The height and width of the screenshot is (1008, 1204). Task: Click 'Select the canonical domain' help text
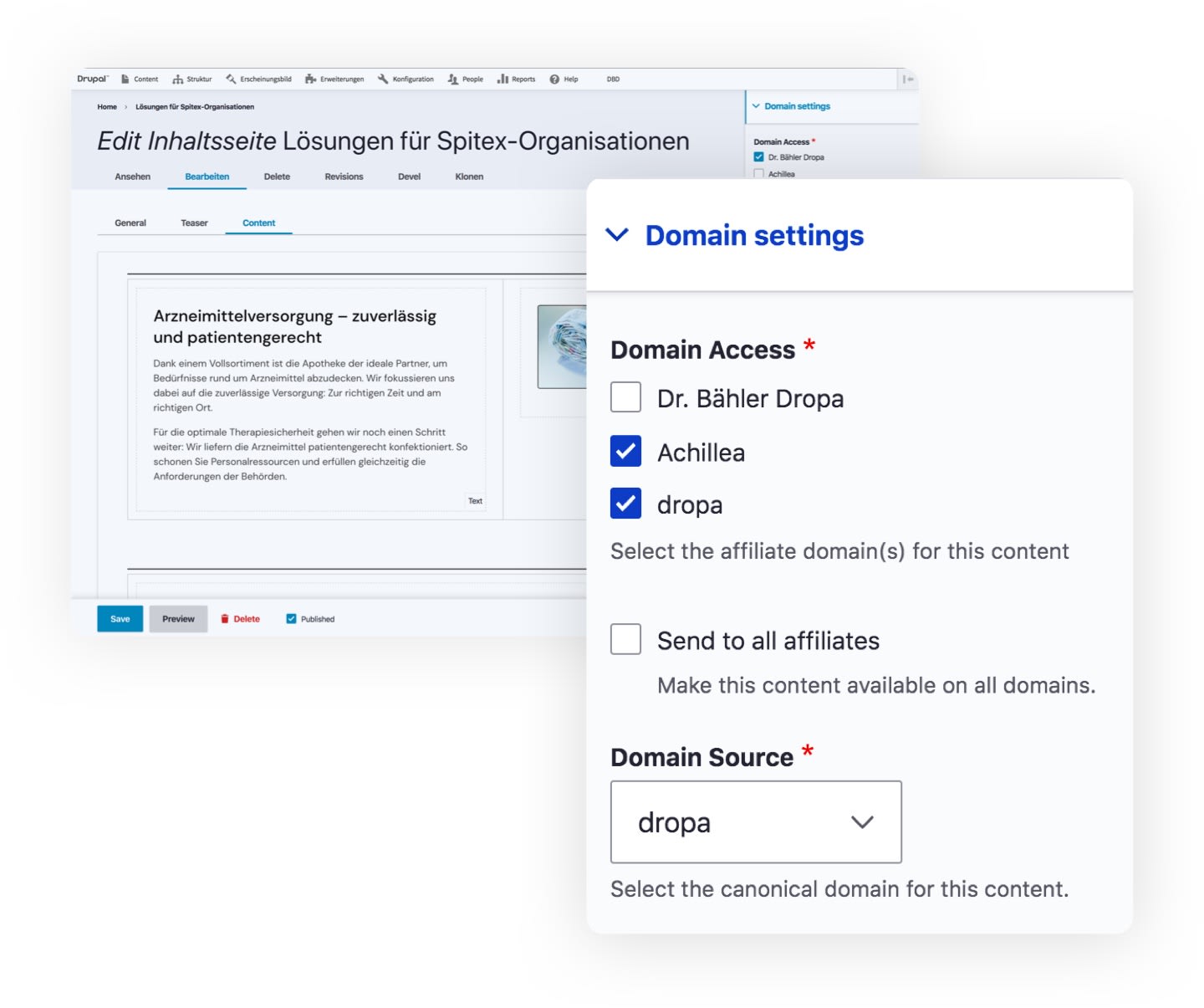point(839,889)
